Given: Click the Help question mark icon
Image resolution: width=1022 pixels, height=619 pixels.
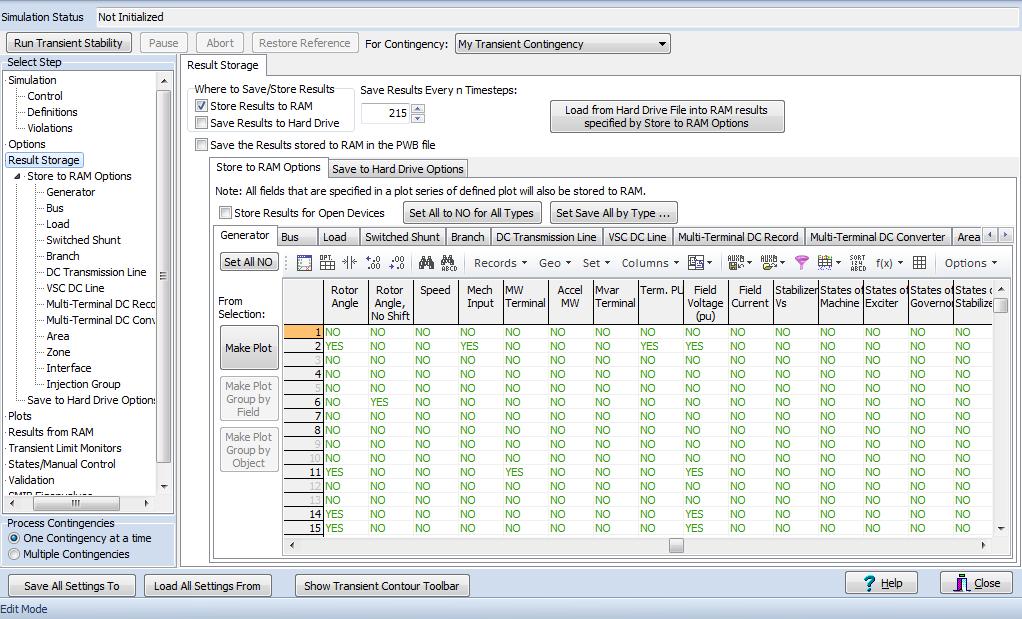Looking at the screenshot, I should (869, 583).
